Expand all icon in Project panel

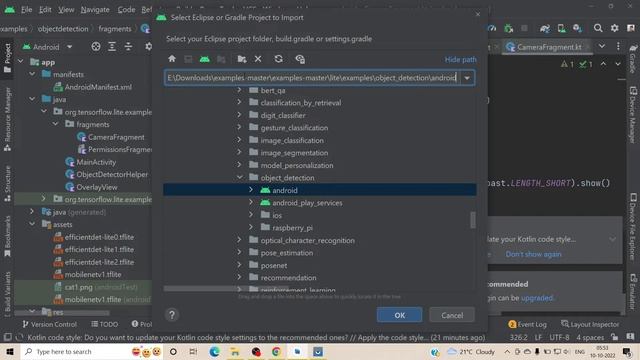(112, 47)
